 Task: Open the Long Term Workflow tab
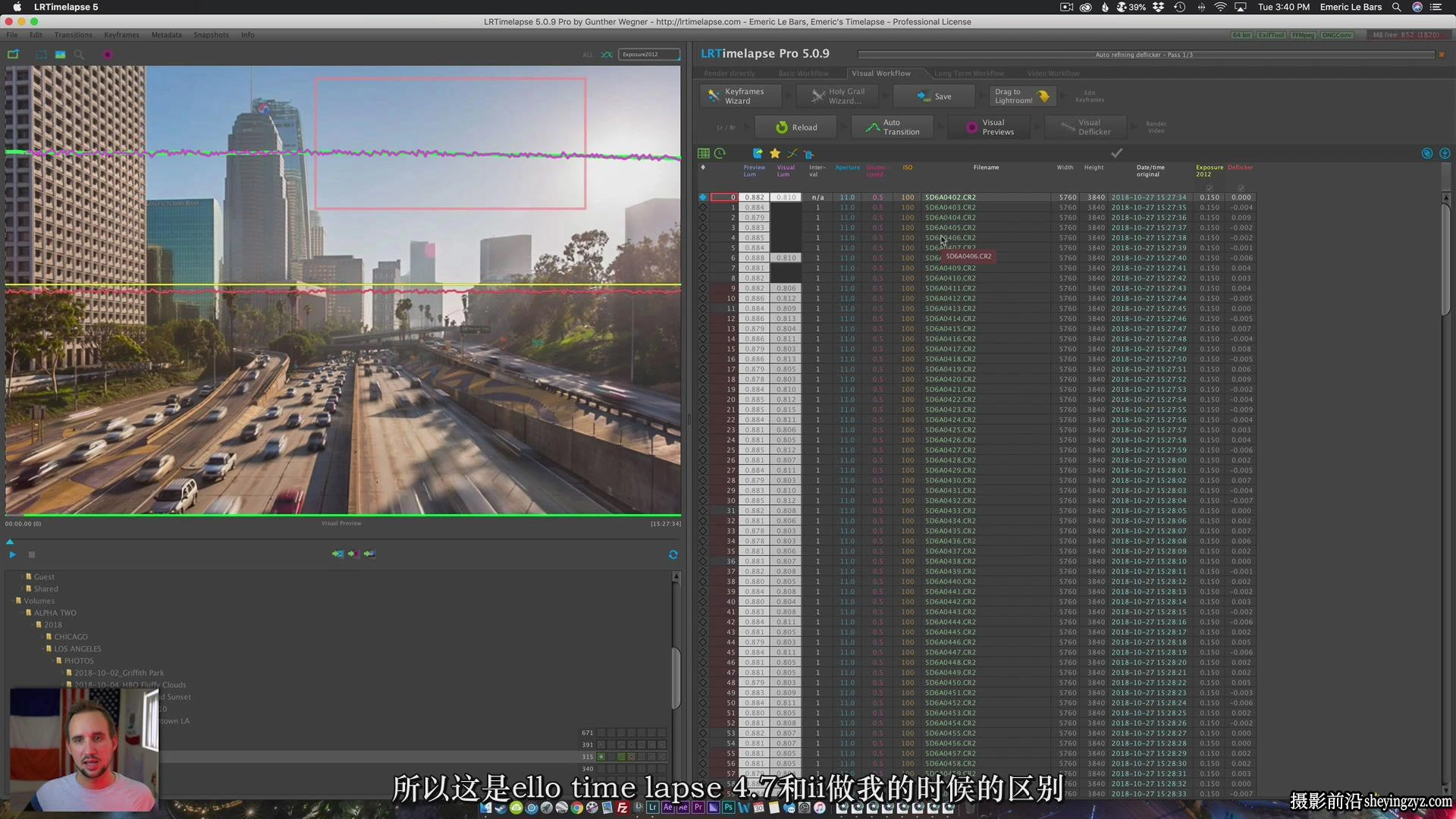point(968,74)
